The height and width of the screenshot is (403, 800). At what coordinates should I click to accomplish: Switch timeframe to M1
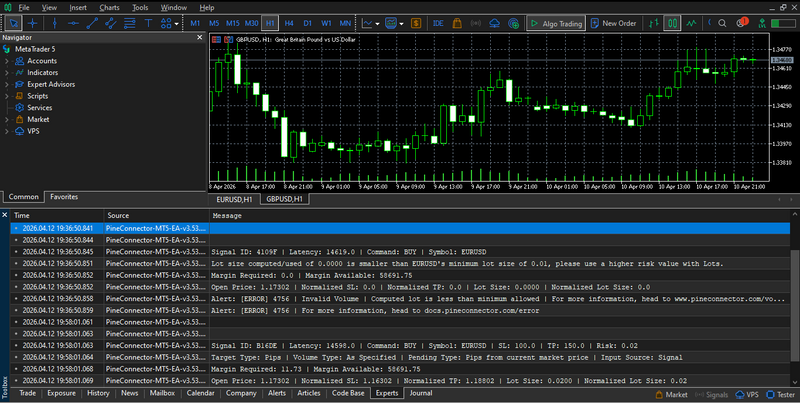195,23
